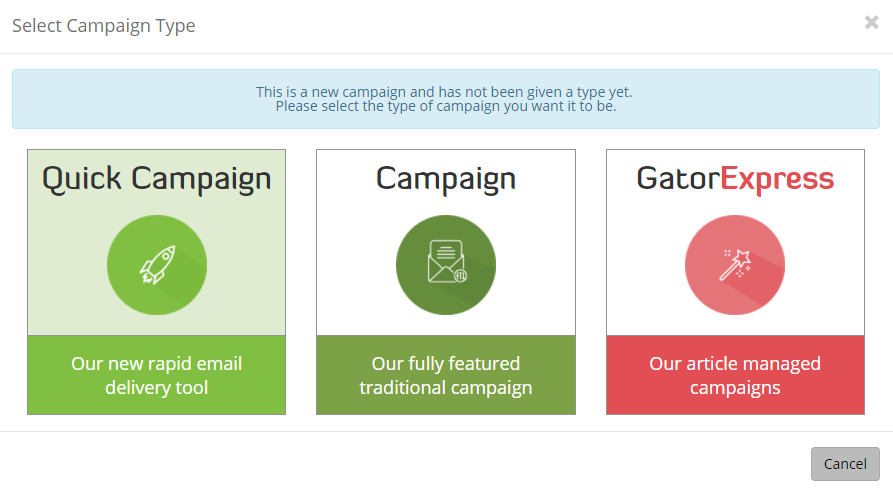
Task: Select the envelope icon in Campaign card
Action: (446, 265)
